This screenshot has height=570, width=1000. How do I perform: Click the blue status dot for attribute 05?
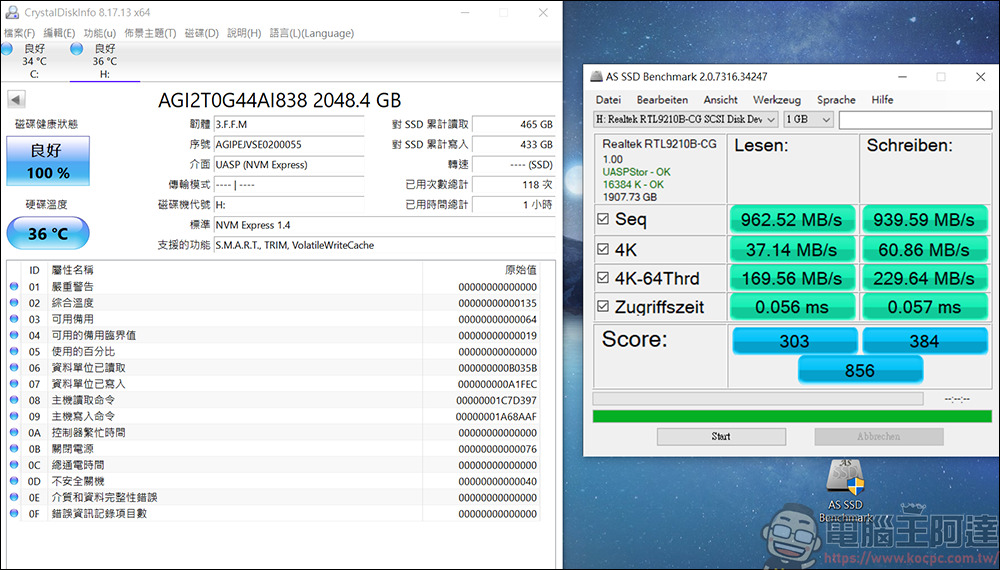click(14, 351)
